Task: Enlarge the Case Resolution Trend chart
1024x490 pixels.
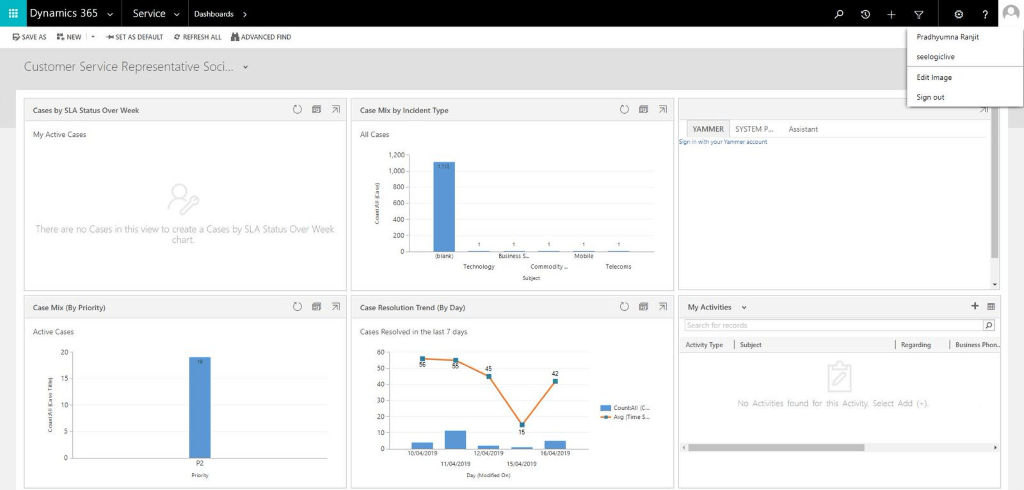Action: [662, 306]
